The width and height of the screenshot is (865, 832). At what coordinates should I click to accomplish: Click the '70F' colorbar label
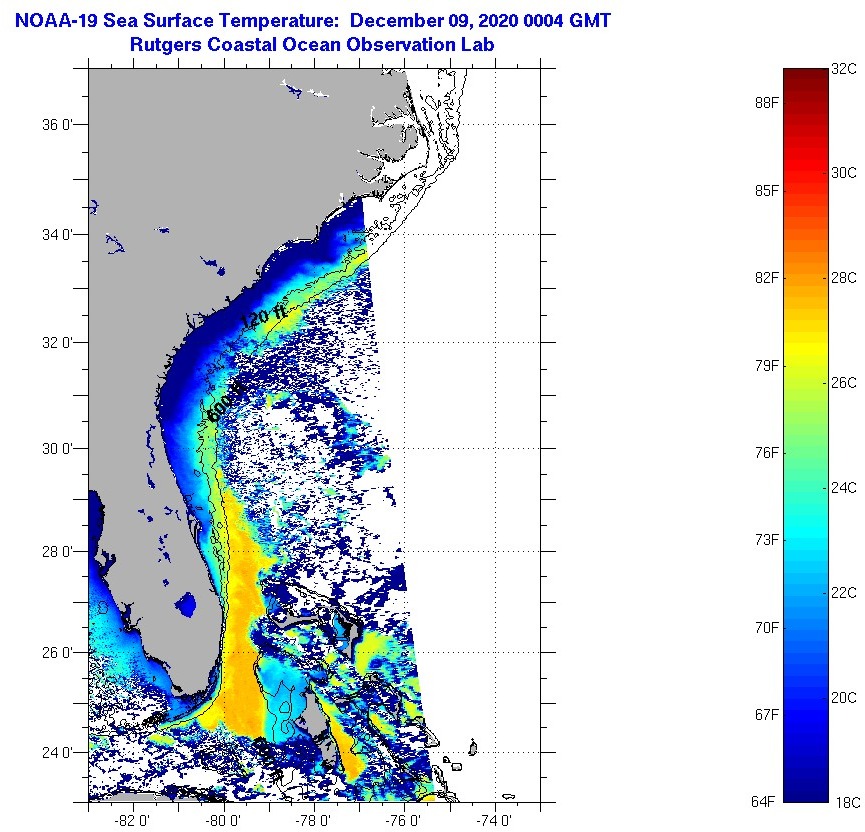767,627
